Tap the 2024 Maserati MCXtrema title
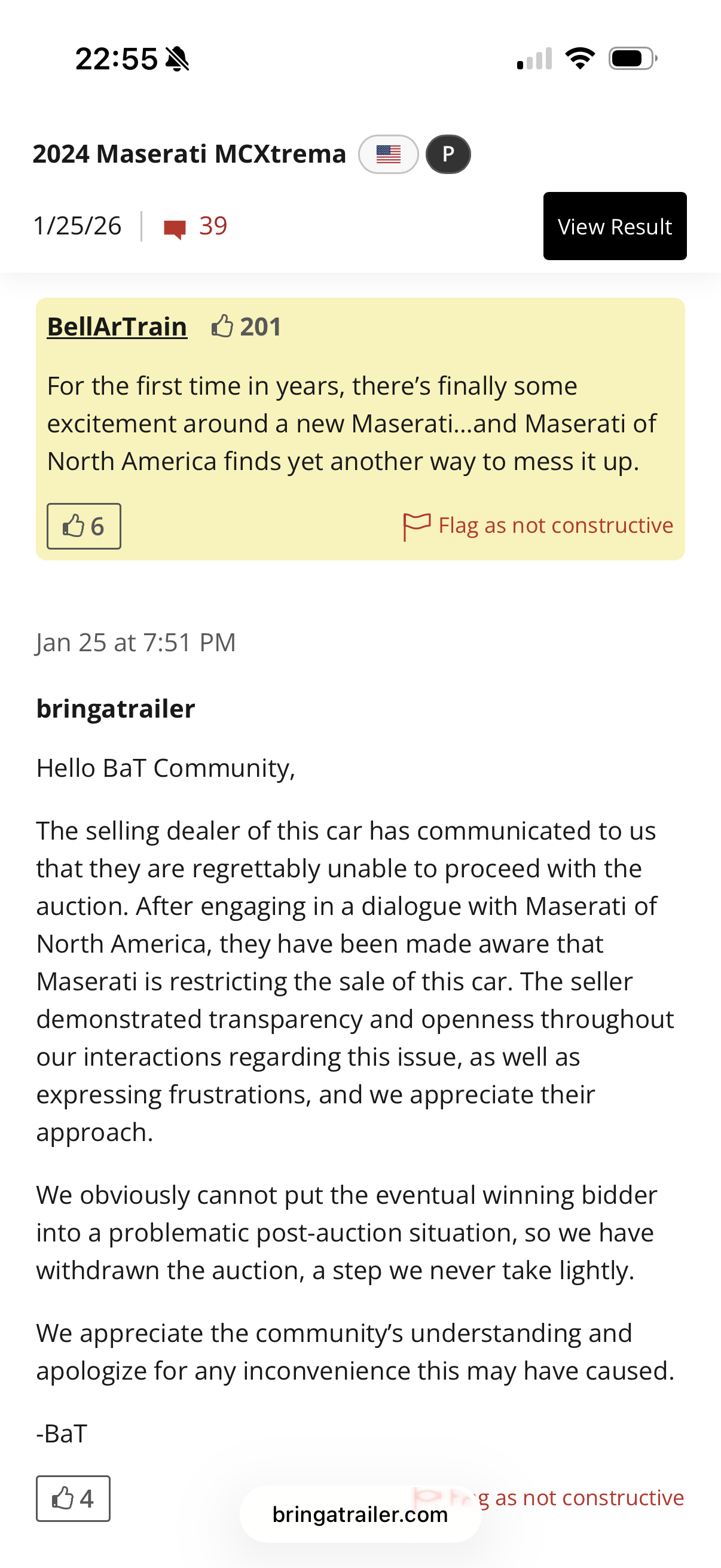Screen dimensions: 721x1568 click(x=190, y=154)
